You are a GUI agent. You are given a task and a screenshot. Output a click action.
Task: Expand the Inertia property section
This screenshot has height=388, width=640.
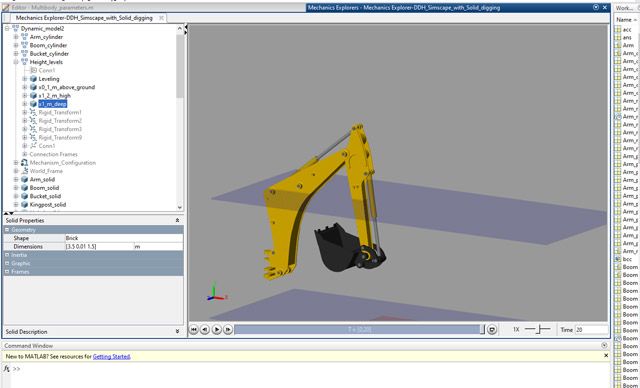pyautogui.click(x=7, y=255)
